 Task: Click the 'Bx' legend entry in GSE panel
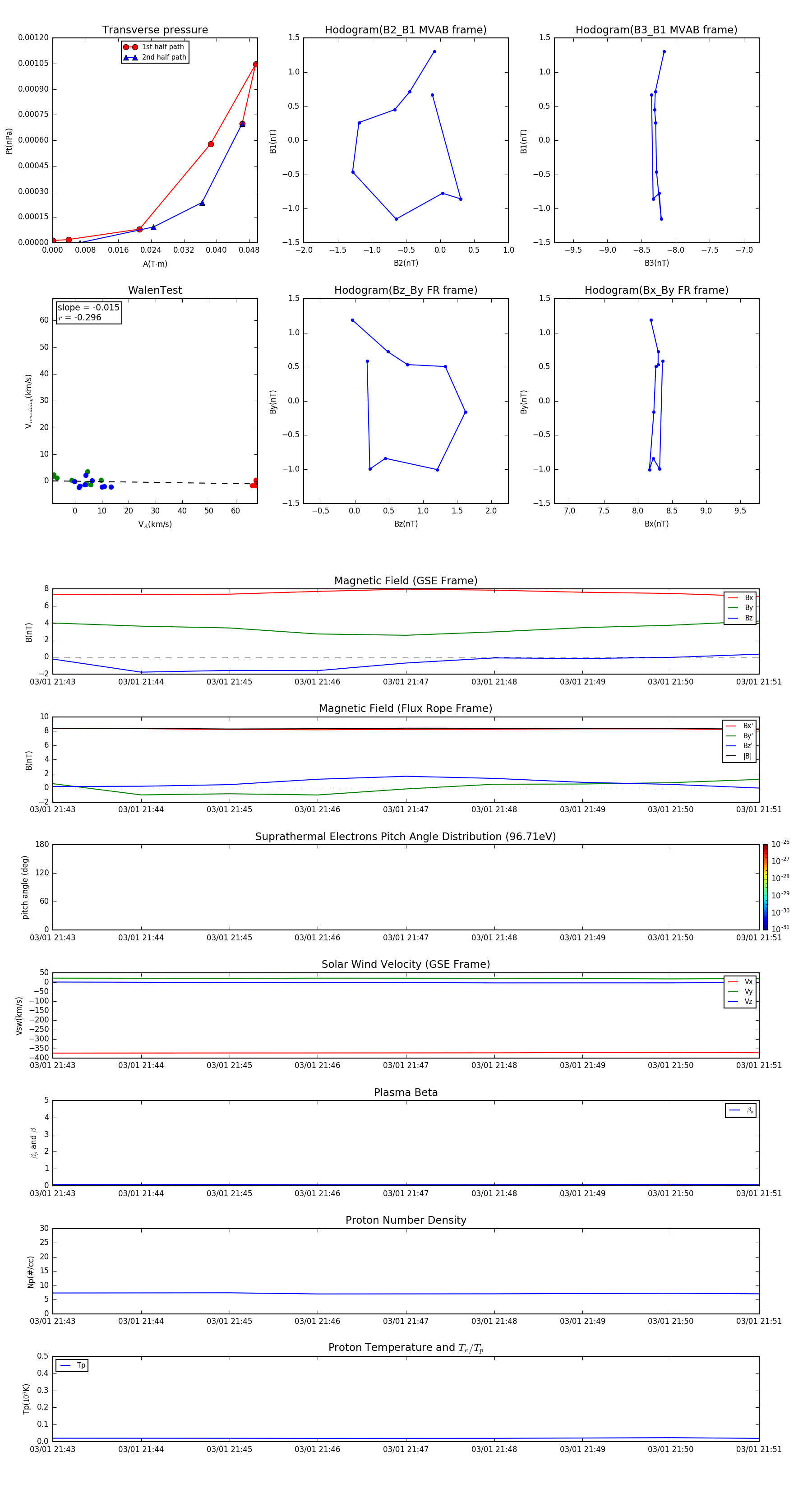740,598
